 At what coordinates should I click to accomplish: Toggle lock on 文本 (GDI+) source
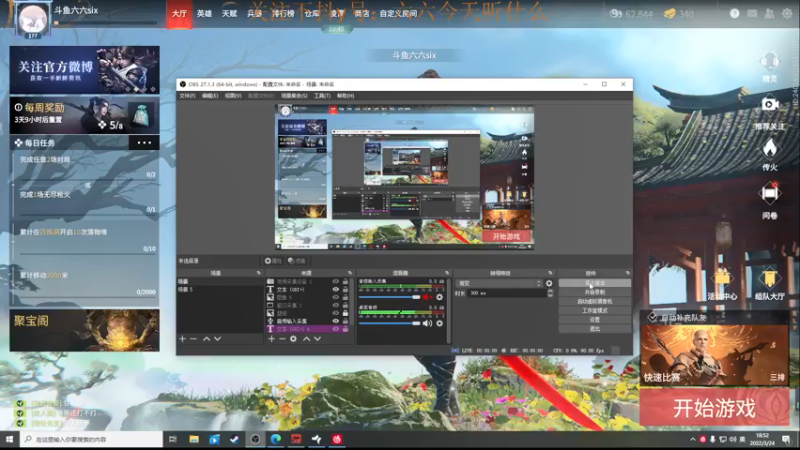point(345,289)
